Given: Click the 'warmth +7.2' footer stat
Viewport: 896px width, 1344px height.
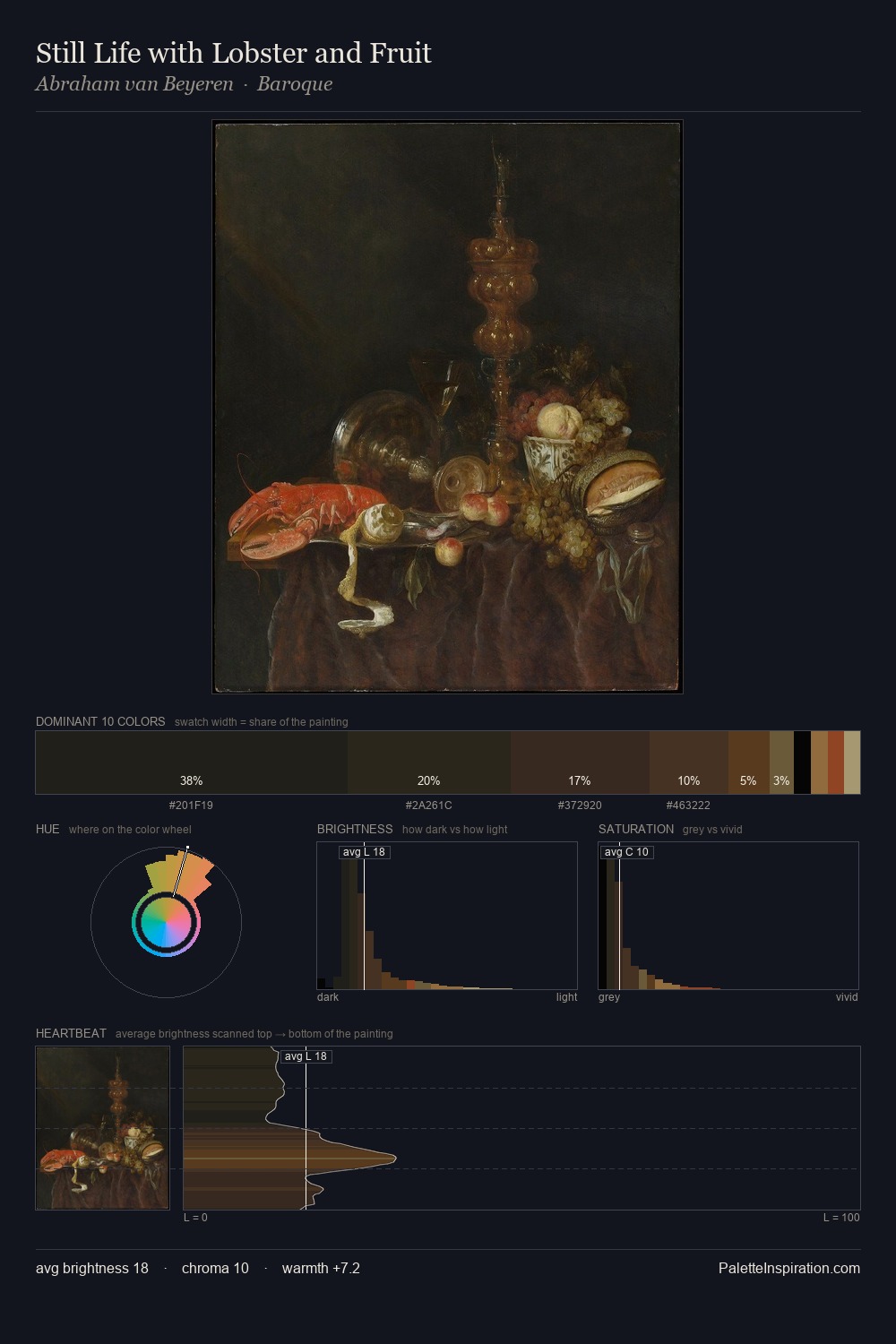Looking at the screenshot, I should pyautogui.click(x=321, y=1269).
